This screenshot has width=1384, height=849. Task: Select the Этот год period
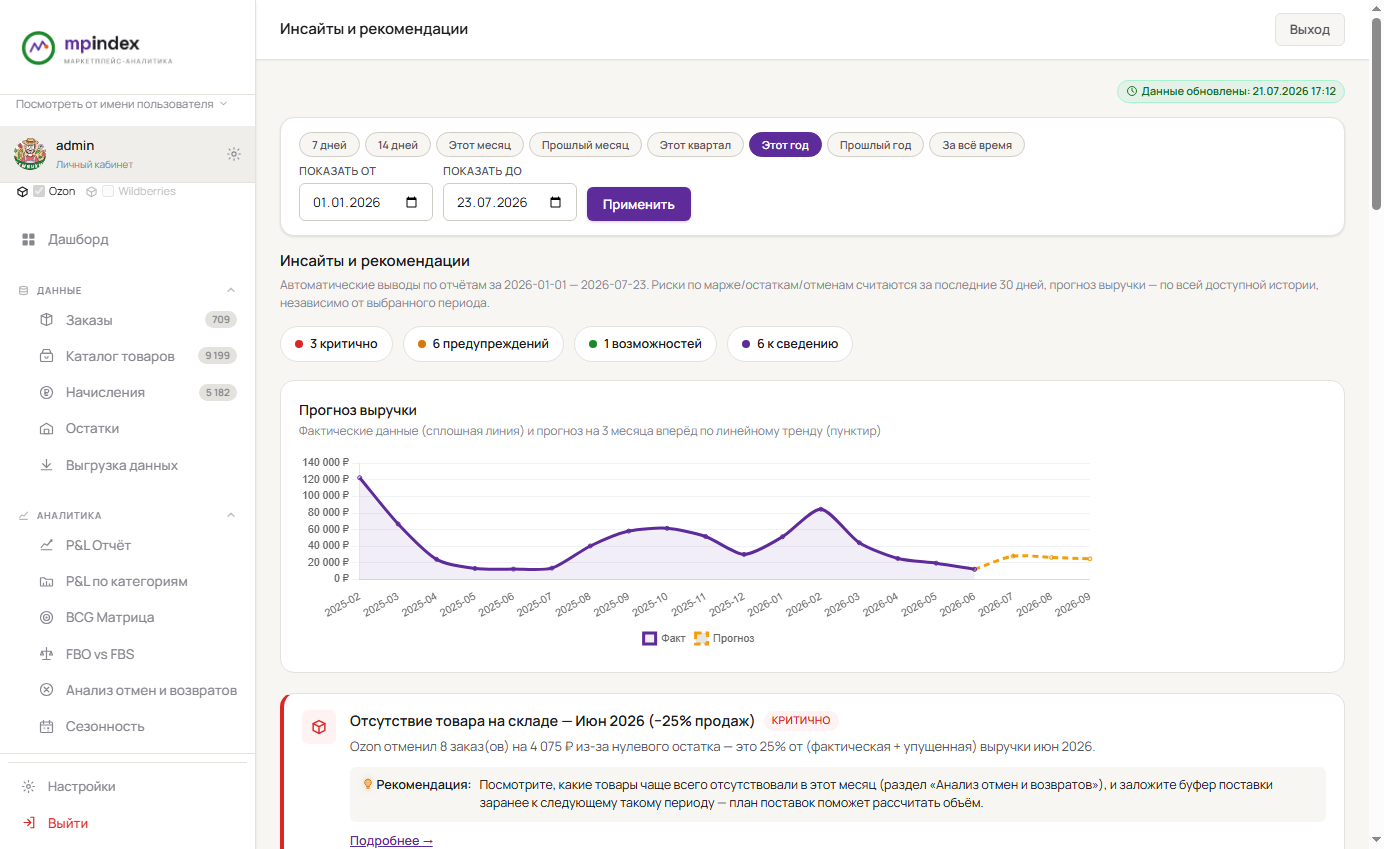pos(785,145)
